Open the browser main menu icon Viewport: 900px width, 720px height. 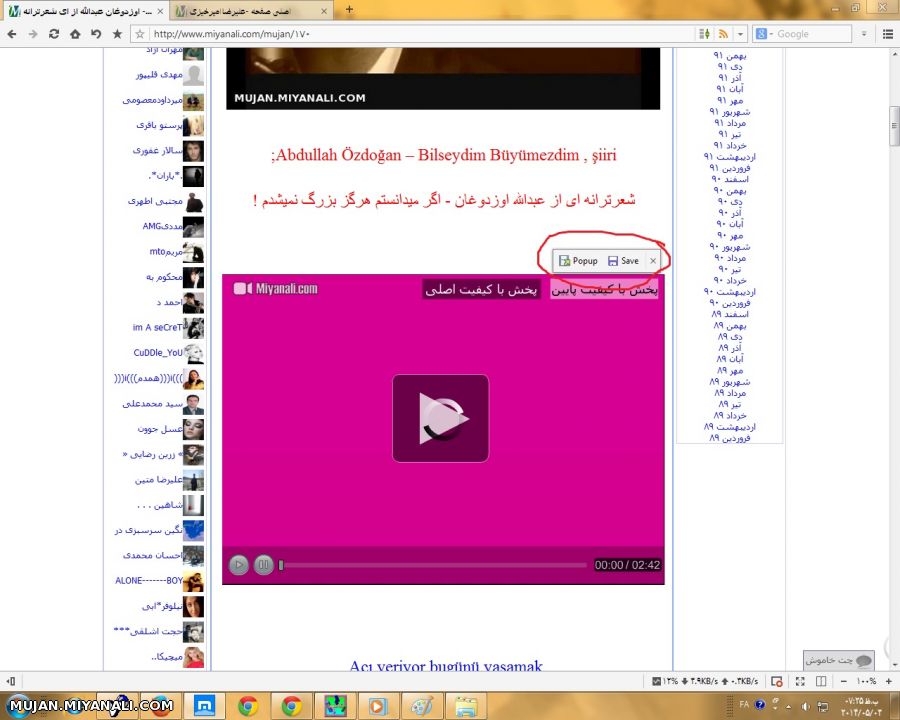coord(887,34)
